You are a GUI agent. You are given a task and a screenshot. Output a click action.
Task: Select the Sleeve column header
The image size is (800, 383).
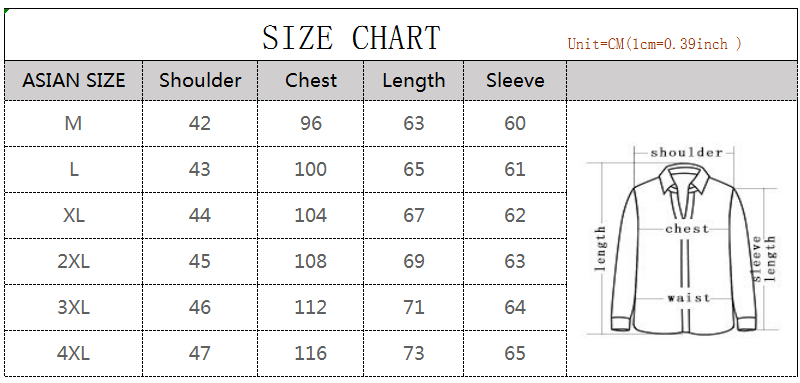coord(515,81)
